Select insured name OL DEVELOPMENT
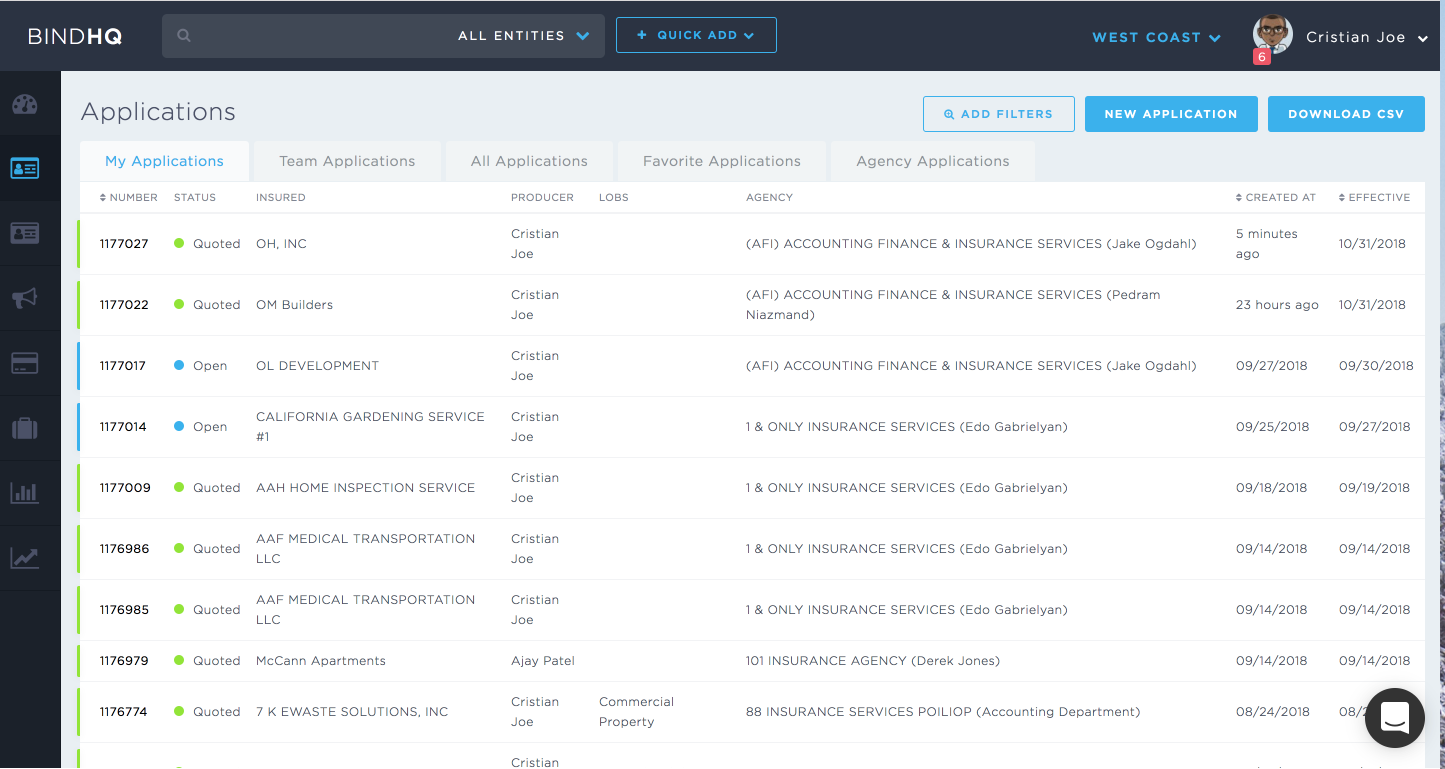This screenshot has height=769, width=1445. pos(317,366)
